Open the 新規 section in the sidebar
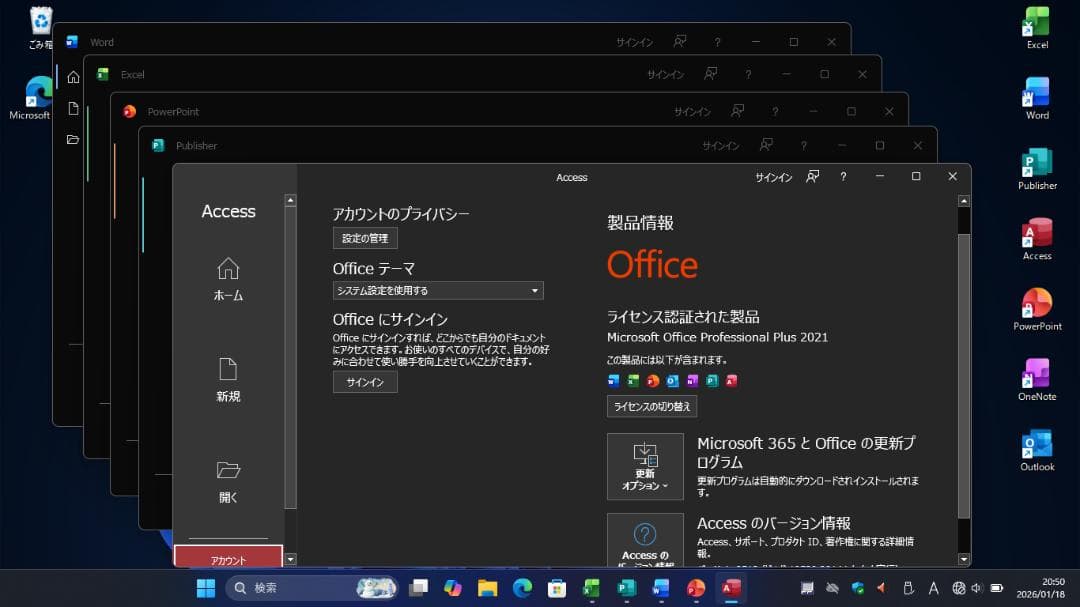Viewport: 1080px width, 607px height. tap(229, 378)
